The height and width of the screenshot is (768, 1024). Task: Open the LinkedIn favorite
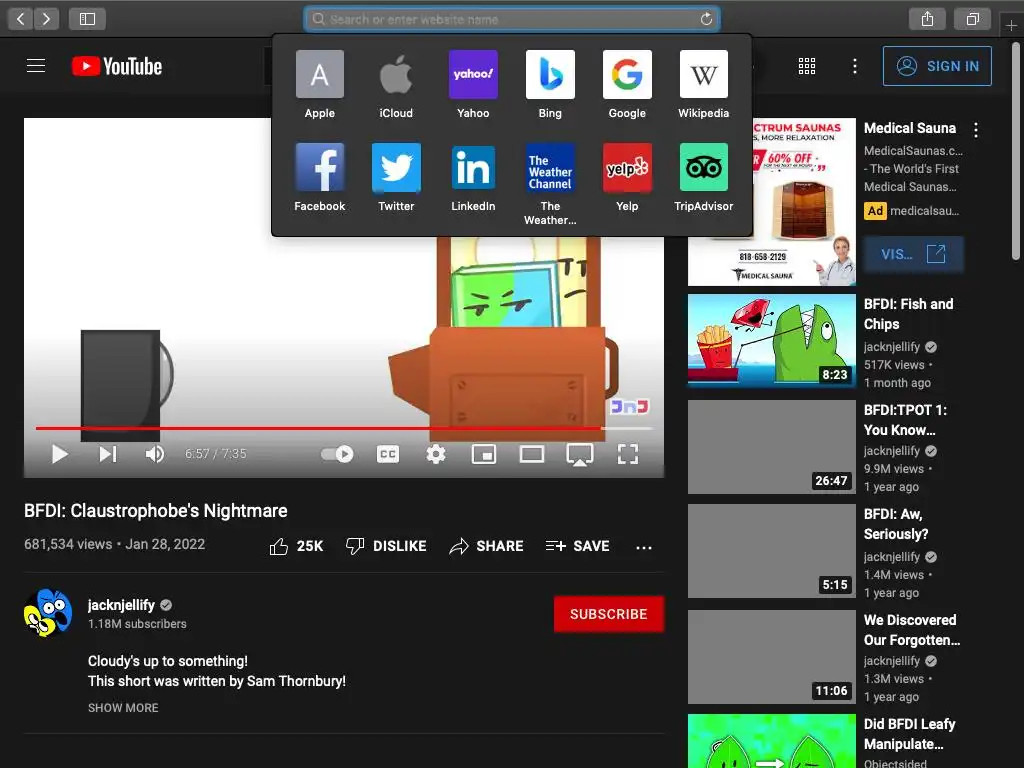[473, 178]
